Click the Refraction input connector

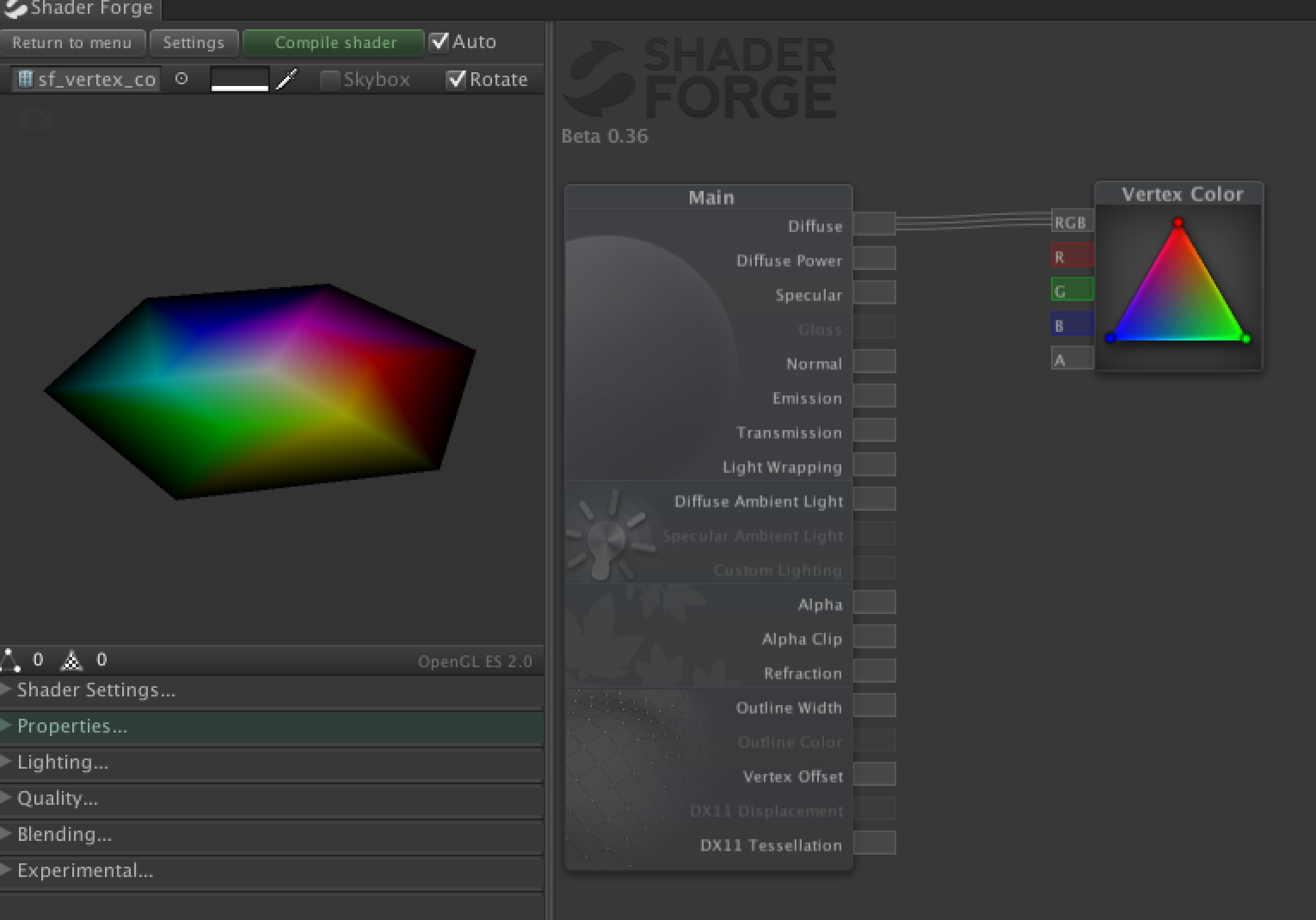pos(875,671)
